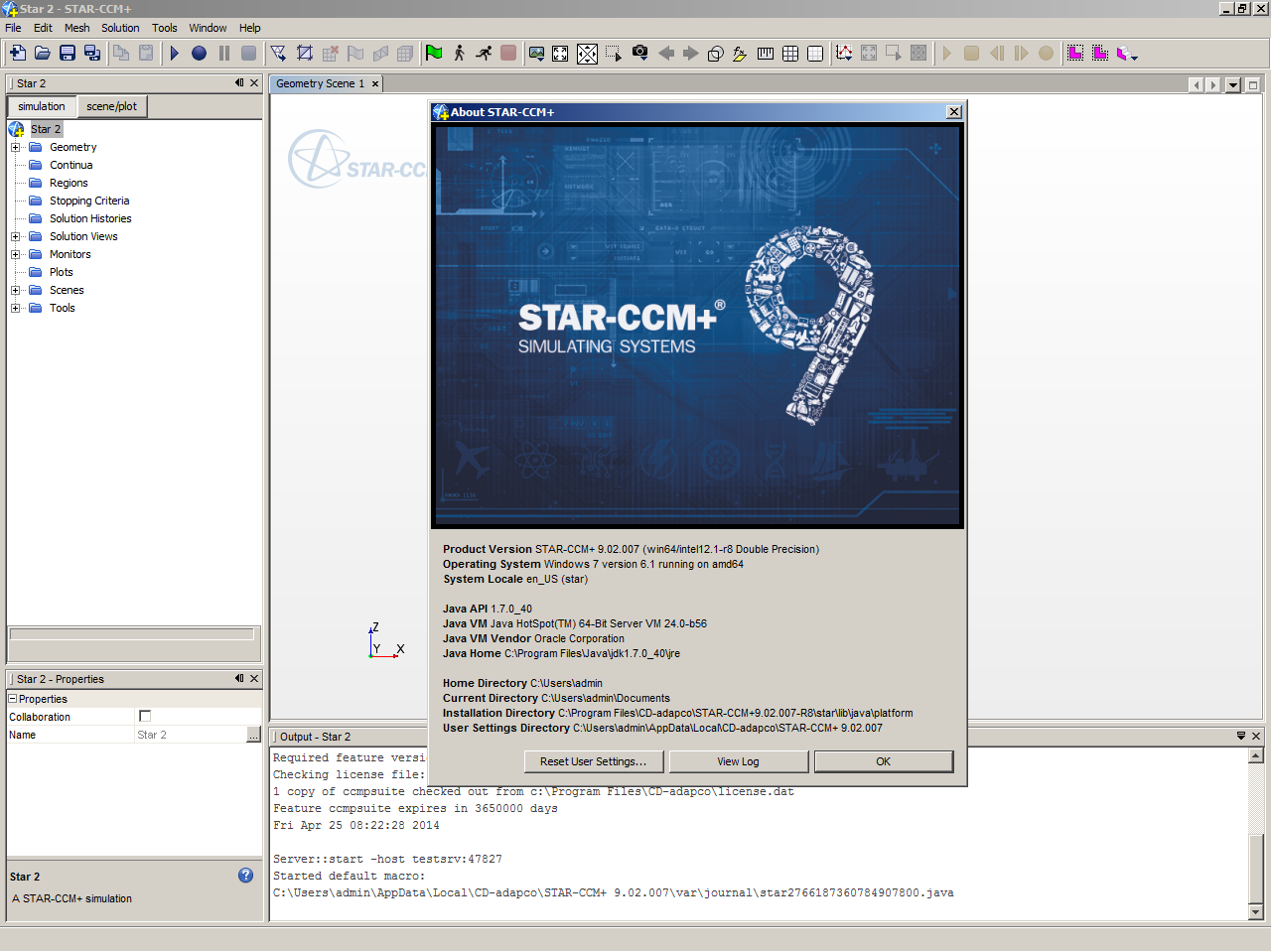Click the camera Store View icon
Screen dimensions: 1271x952
(x=640, y=54)
